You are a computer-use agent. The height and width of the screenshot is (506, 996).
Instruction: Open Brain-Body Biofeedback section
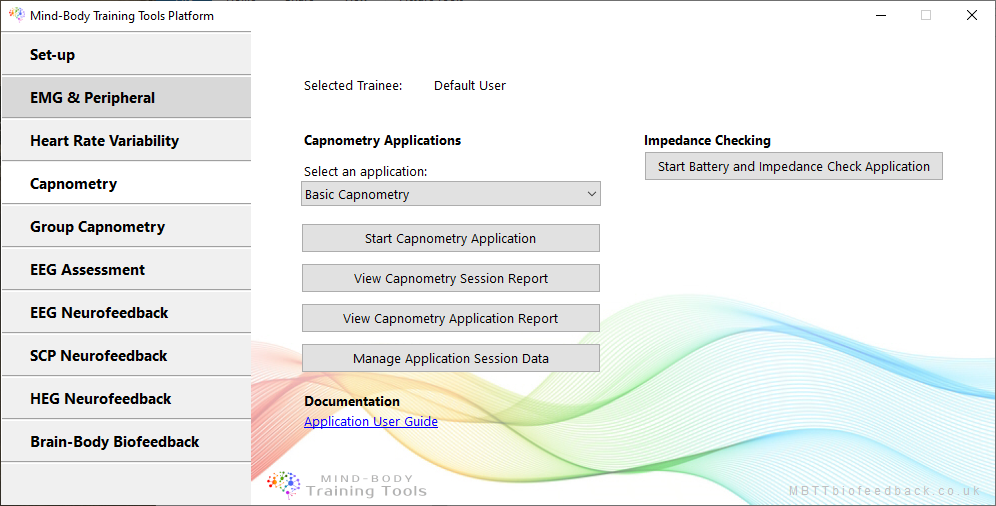tap(126, 441)
